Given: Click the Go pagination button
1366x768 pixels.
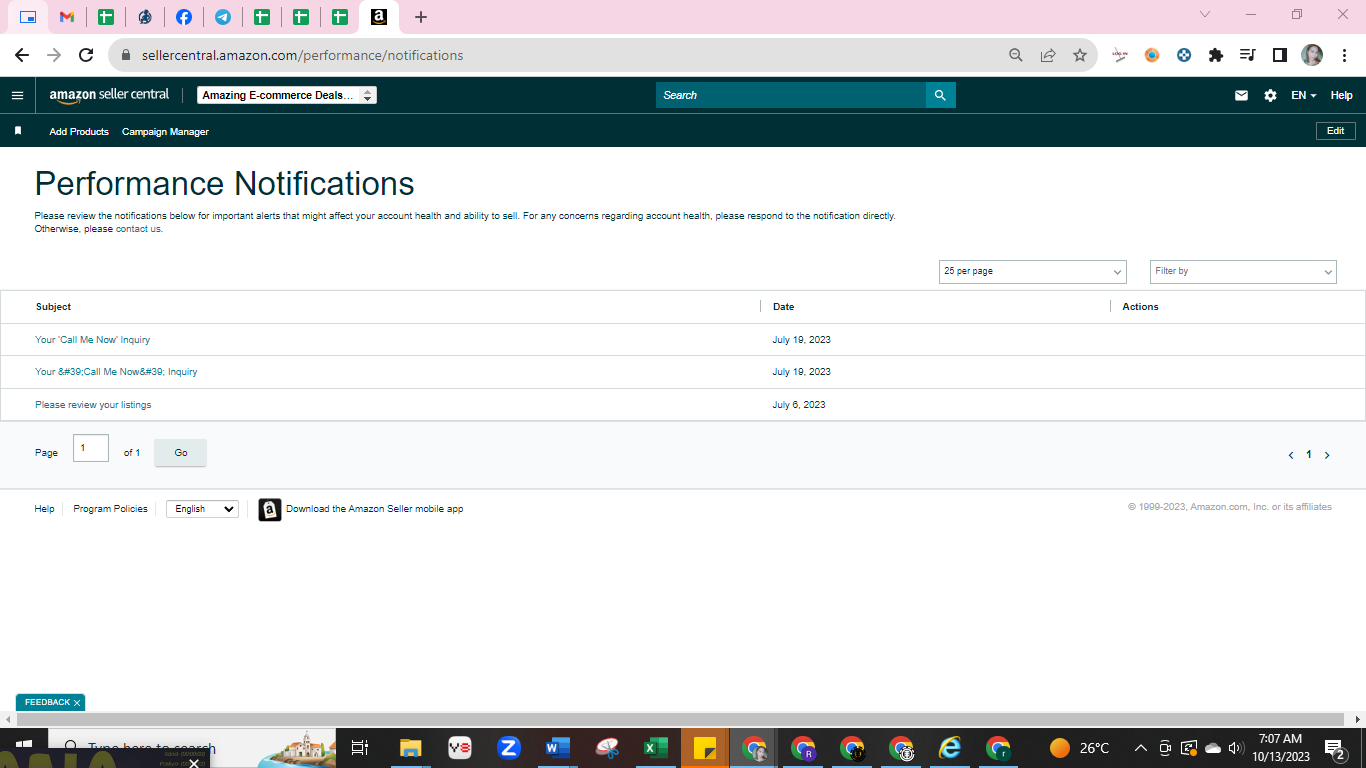Looking at the screenshot, I should (181, 453).
